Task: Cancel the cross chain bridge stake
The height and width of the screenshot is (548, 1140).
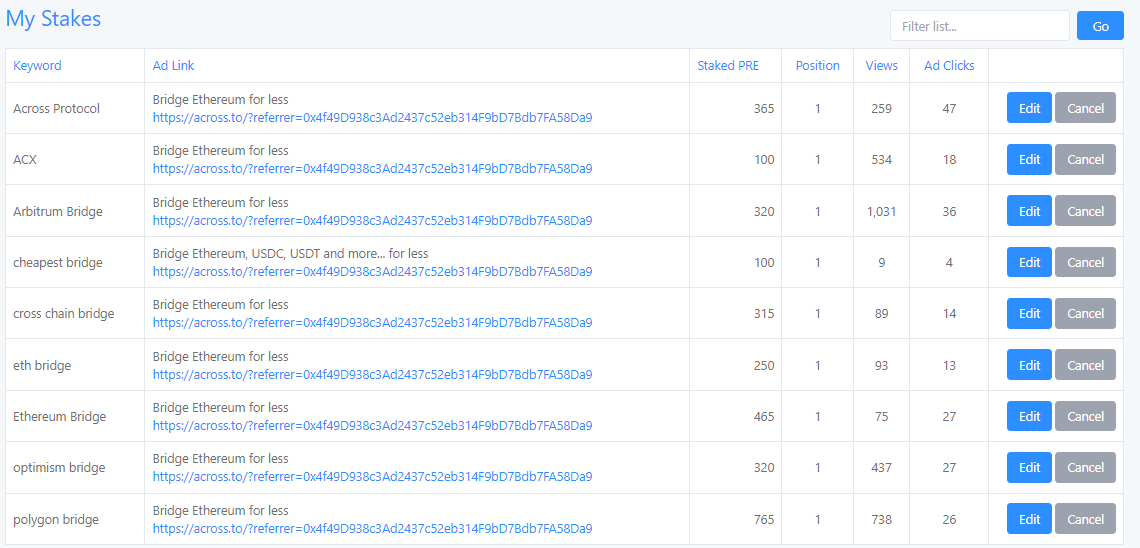Action: pos(1085,313)
